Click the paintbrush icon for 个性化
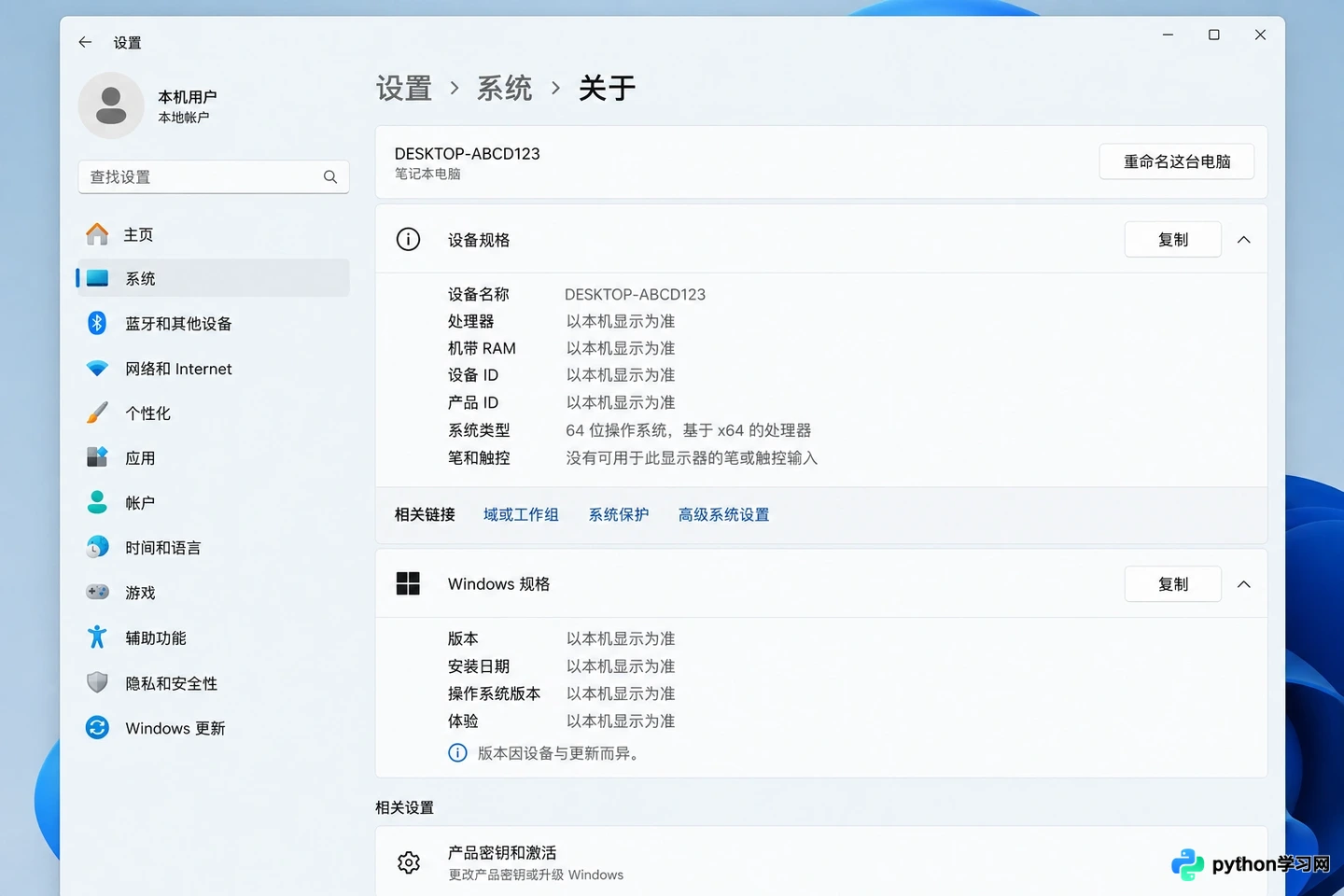 pos(97,413)
